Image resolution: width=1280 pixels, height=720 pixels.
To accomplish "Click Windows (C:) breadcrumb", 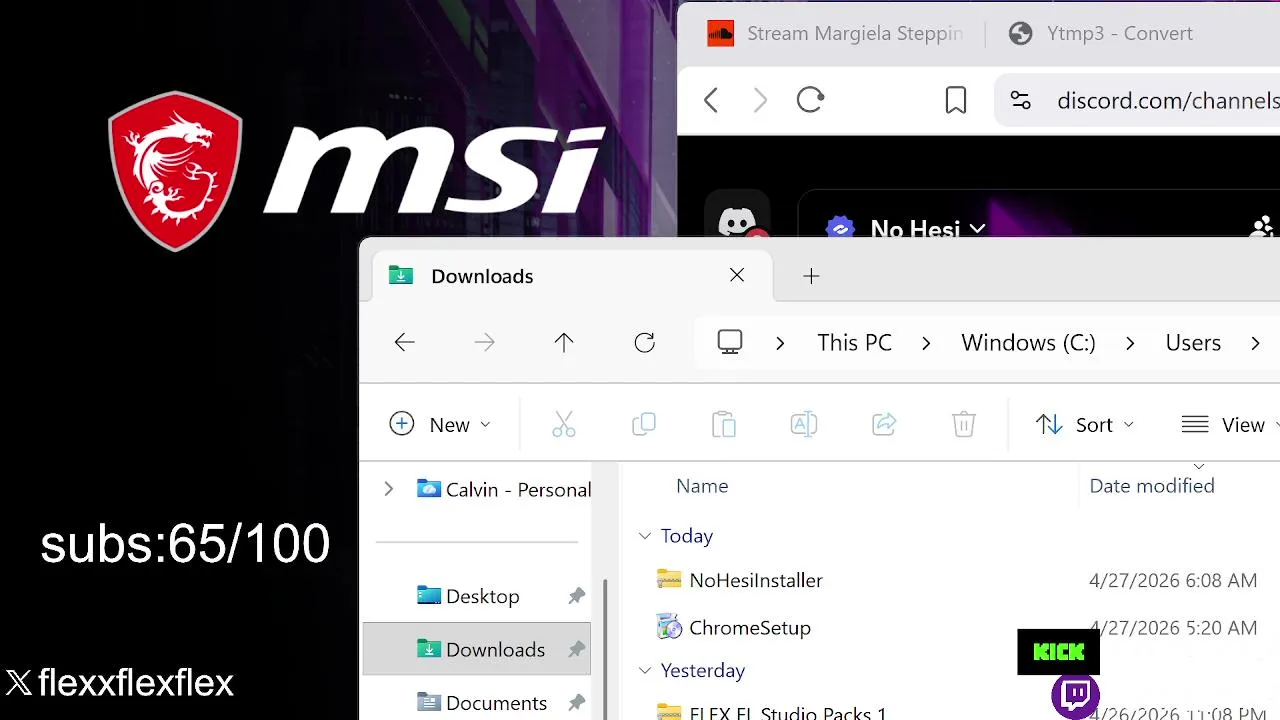I will (1028, 343).
